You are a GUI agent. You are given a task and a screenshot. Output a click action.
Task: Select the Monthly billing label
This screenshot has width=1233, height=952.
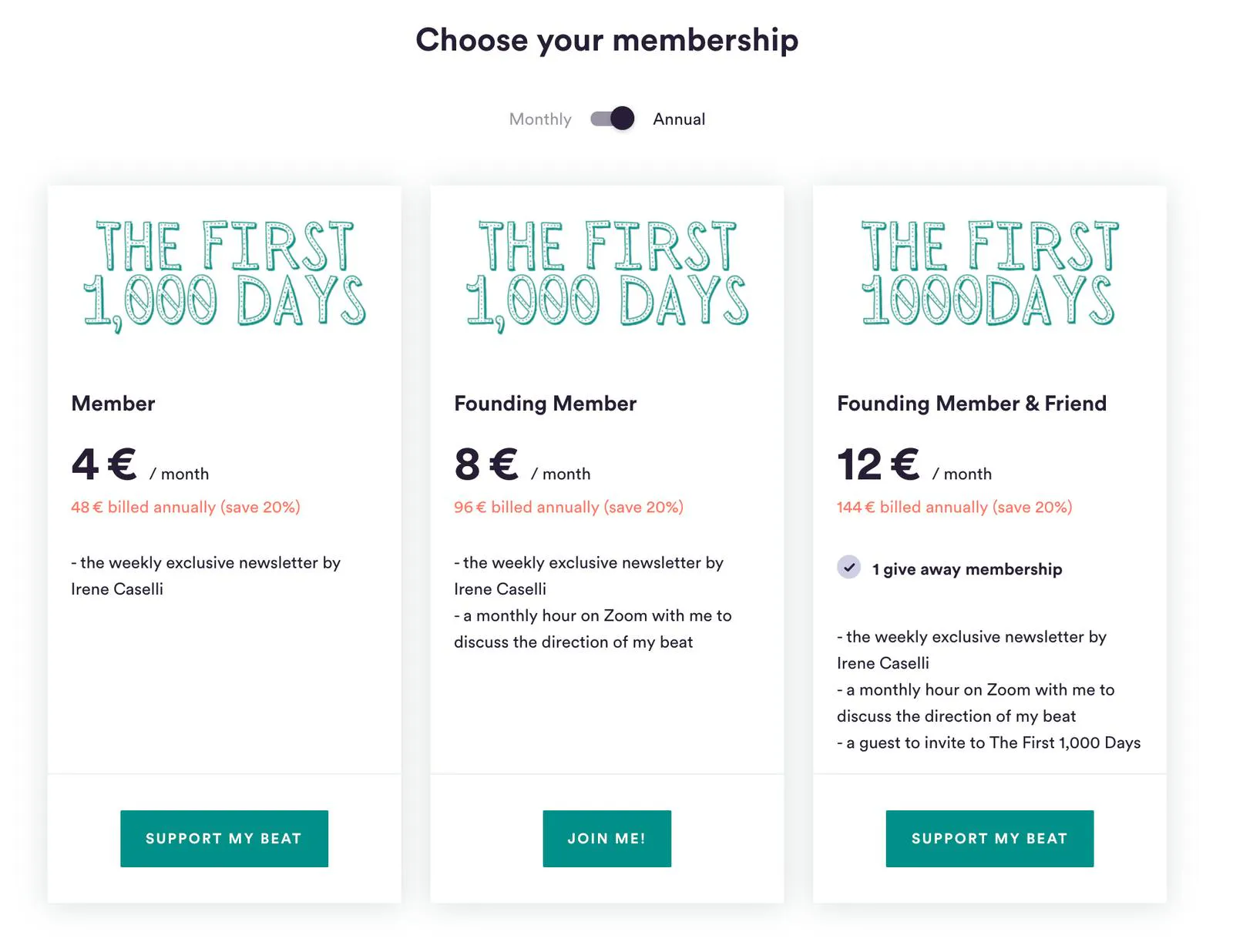540,119
